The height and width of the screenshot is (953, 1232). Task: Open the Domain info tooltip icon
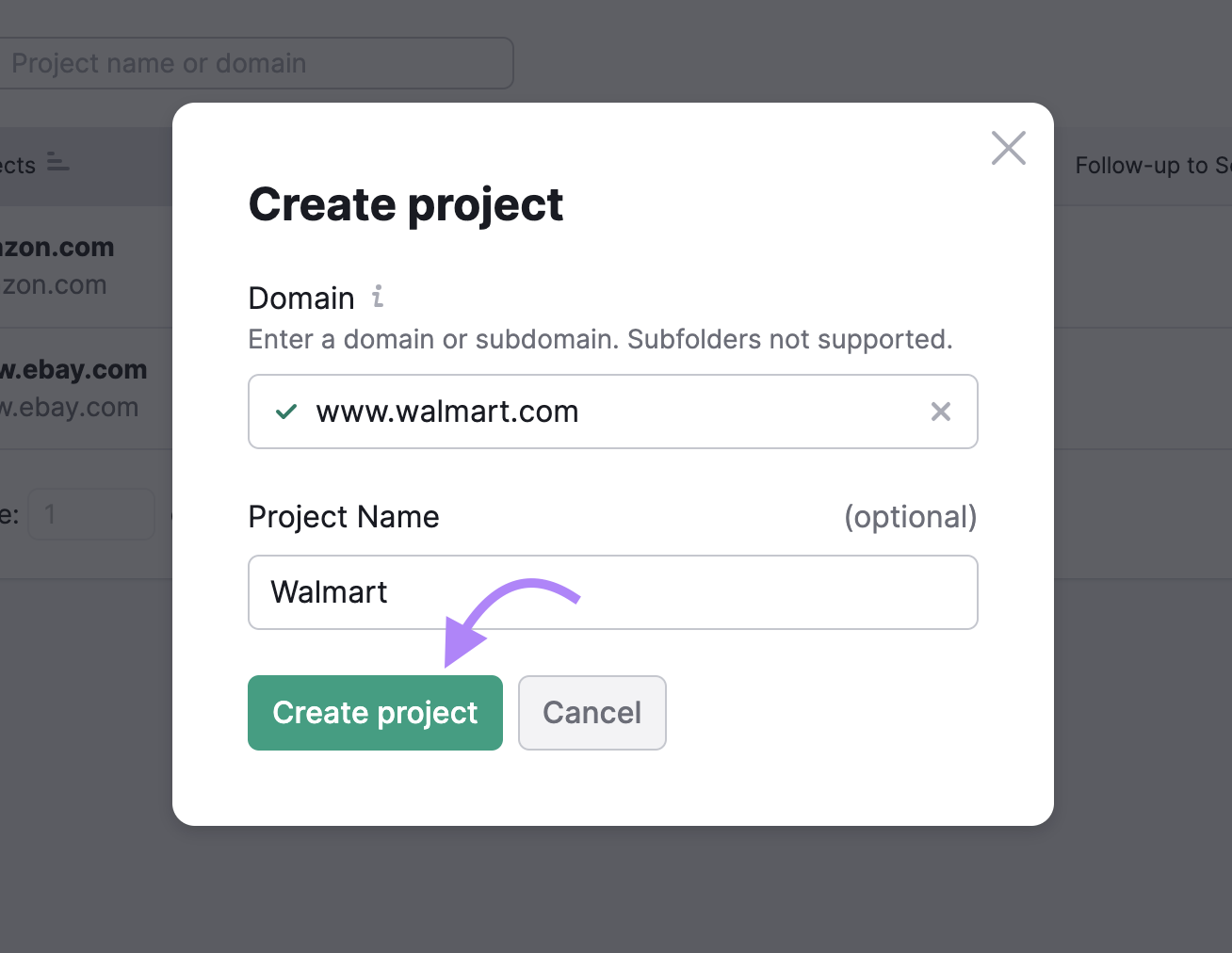tap(378, 296)
